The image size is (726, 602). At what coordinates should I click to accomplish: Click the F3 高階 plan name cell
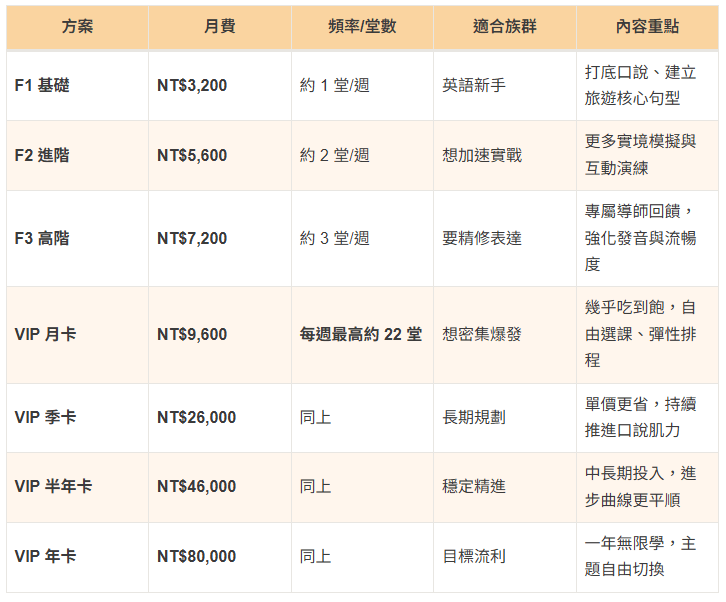point(42,239)
